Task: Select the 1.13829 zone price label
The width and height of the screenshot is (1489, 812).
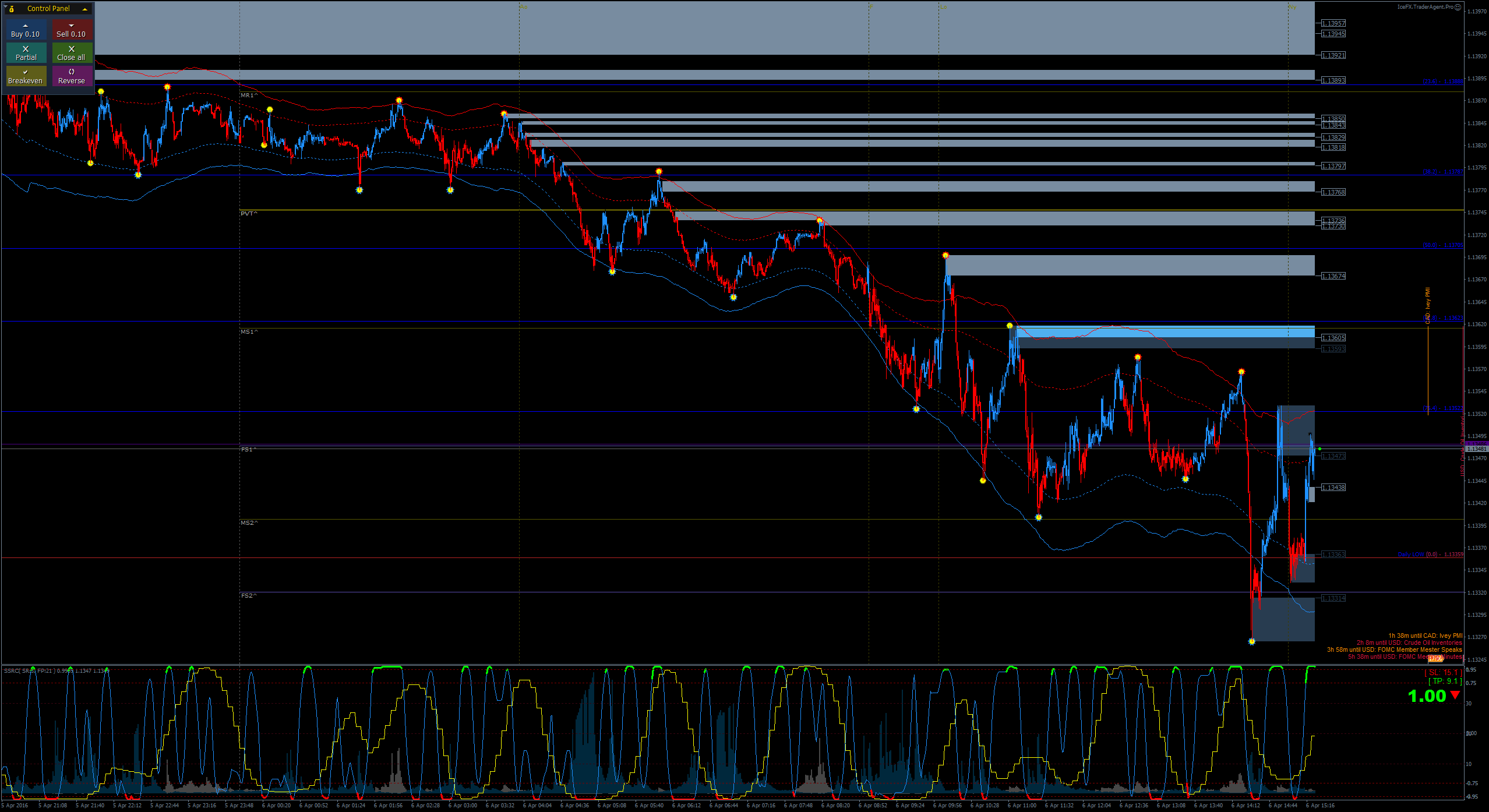Action: point(1333,137)
